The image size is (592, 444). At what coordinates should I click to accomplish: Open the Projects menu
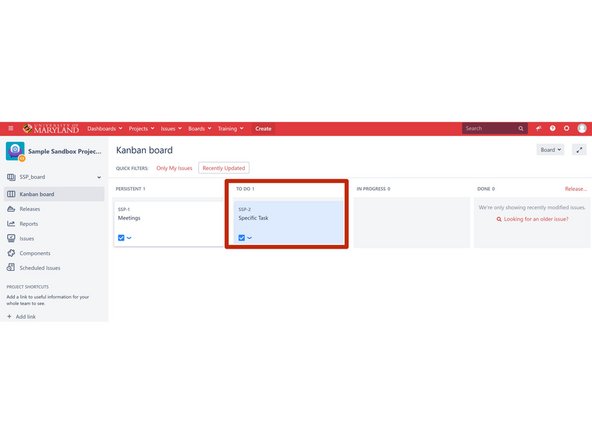click(x=141, y=129)
